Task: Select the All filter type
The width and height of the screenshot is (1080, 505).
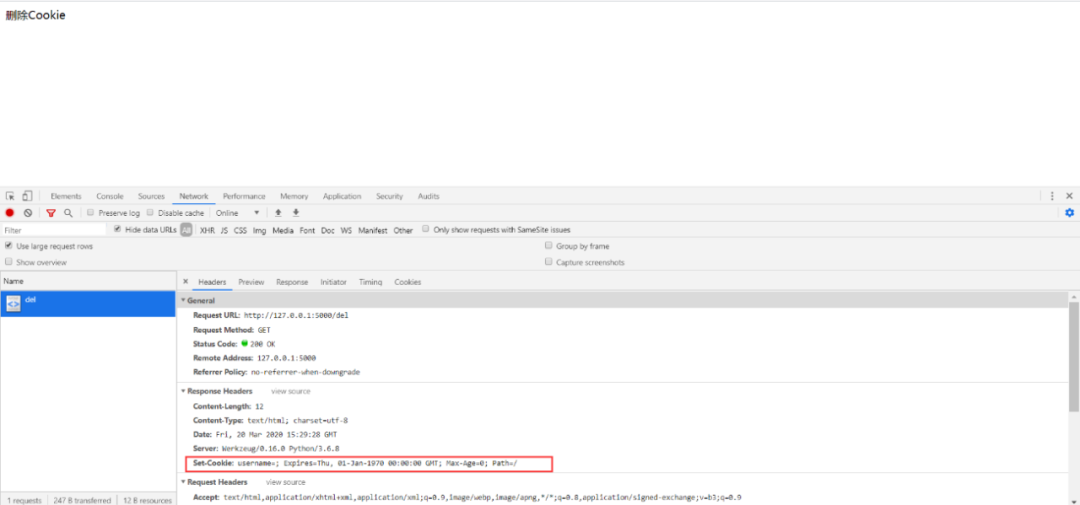Action: click(187, 230)
